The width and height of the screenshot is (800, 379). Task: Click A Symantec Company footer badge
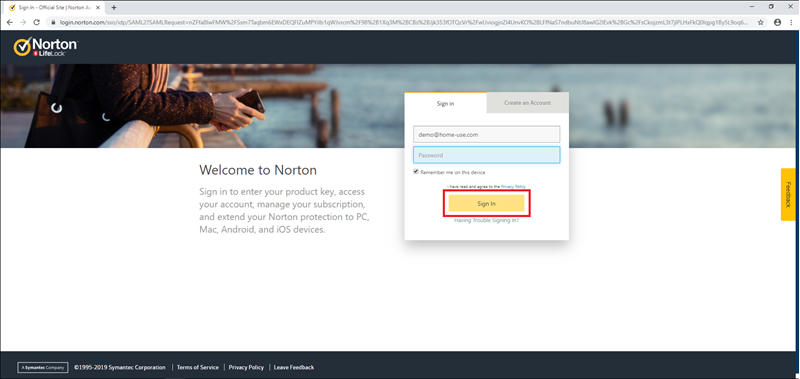tap(43, 367)
